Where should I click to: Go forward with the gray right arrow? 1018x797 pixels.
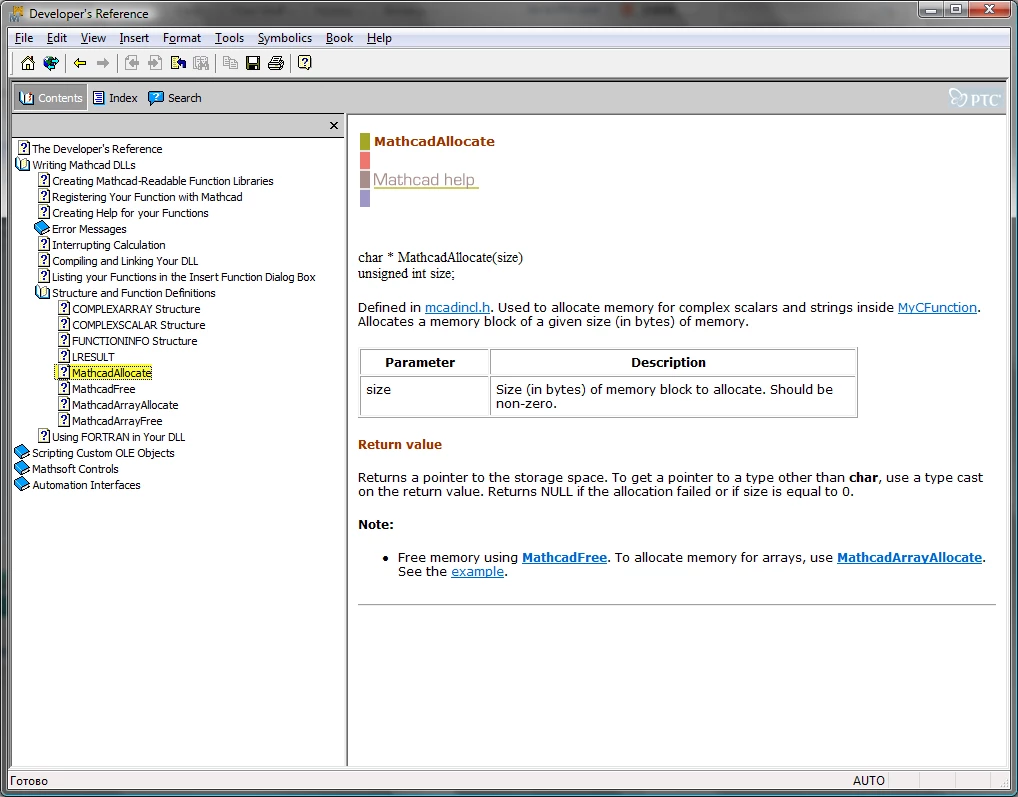point(103,63)
